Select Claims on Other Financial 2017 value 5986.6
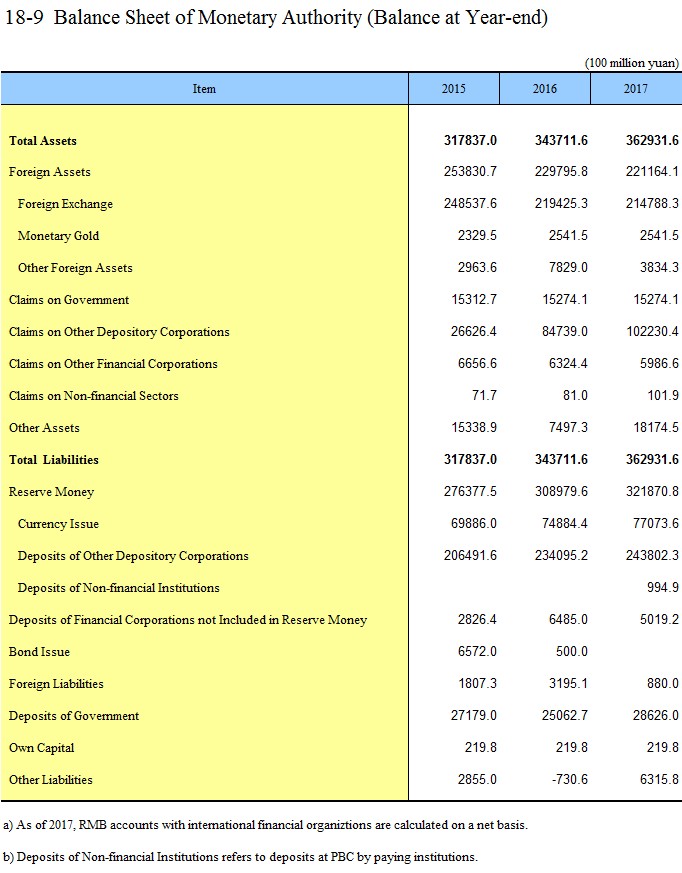The height and width of the screenshot is (873, 682). coord(659,364)
